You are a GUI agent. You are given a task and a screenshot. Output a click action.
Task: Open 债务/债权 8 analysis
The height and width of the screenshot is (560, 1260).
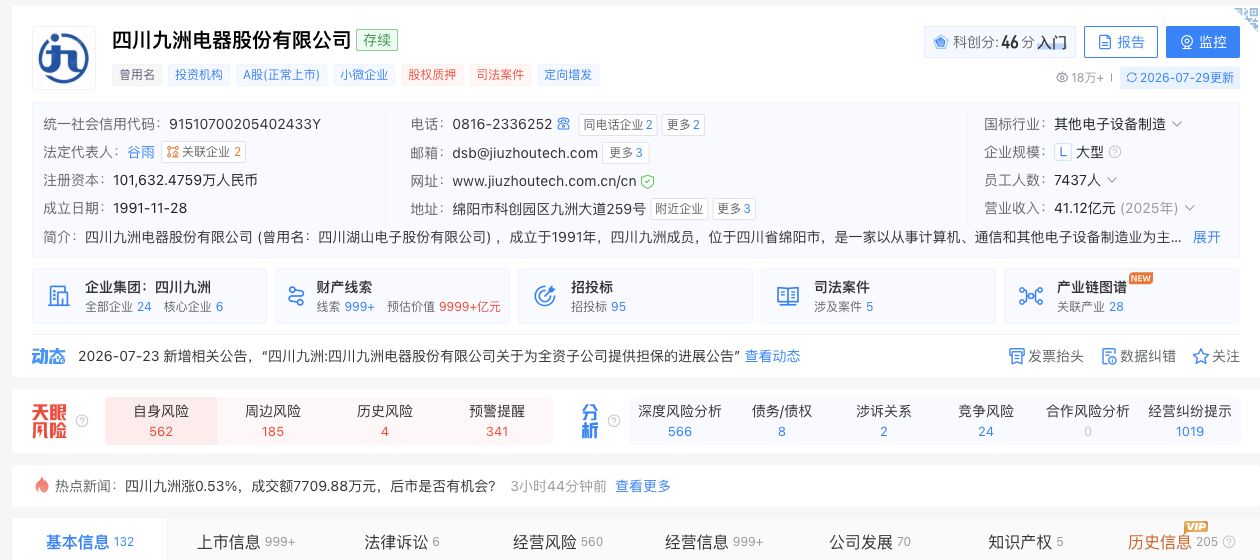pos(782,421)
